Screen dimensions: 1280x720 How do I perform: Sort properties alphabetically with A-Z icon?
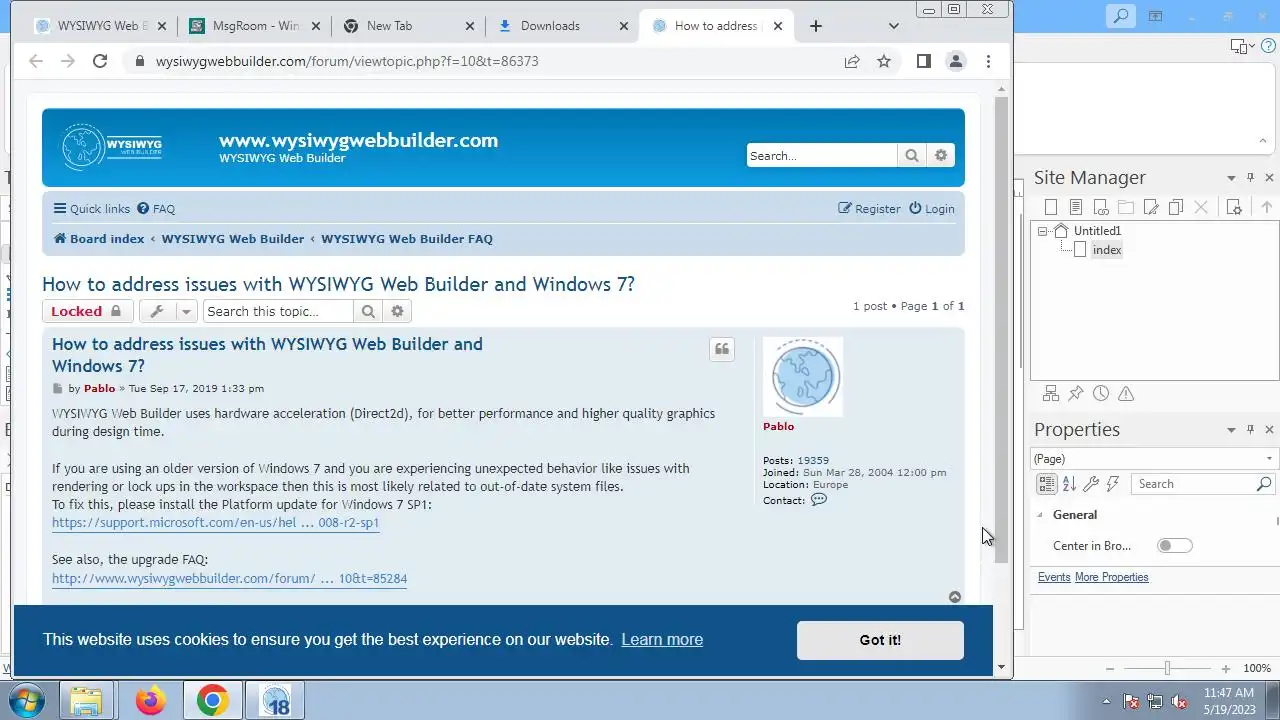(x=1069, y=484)
